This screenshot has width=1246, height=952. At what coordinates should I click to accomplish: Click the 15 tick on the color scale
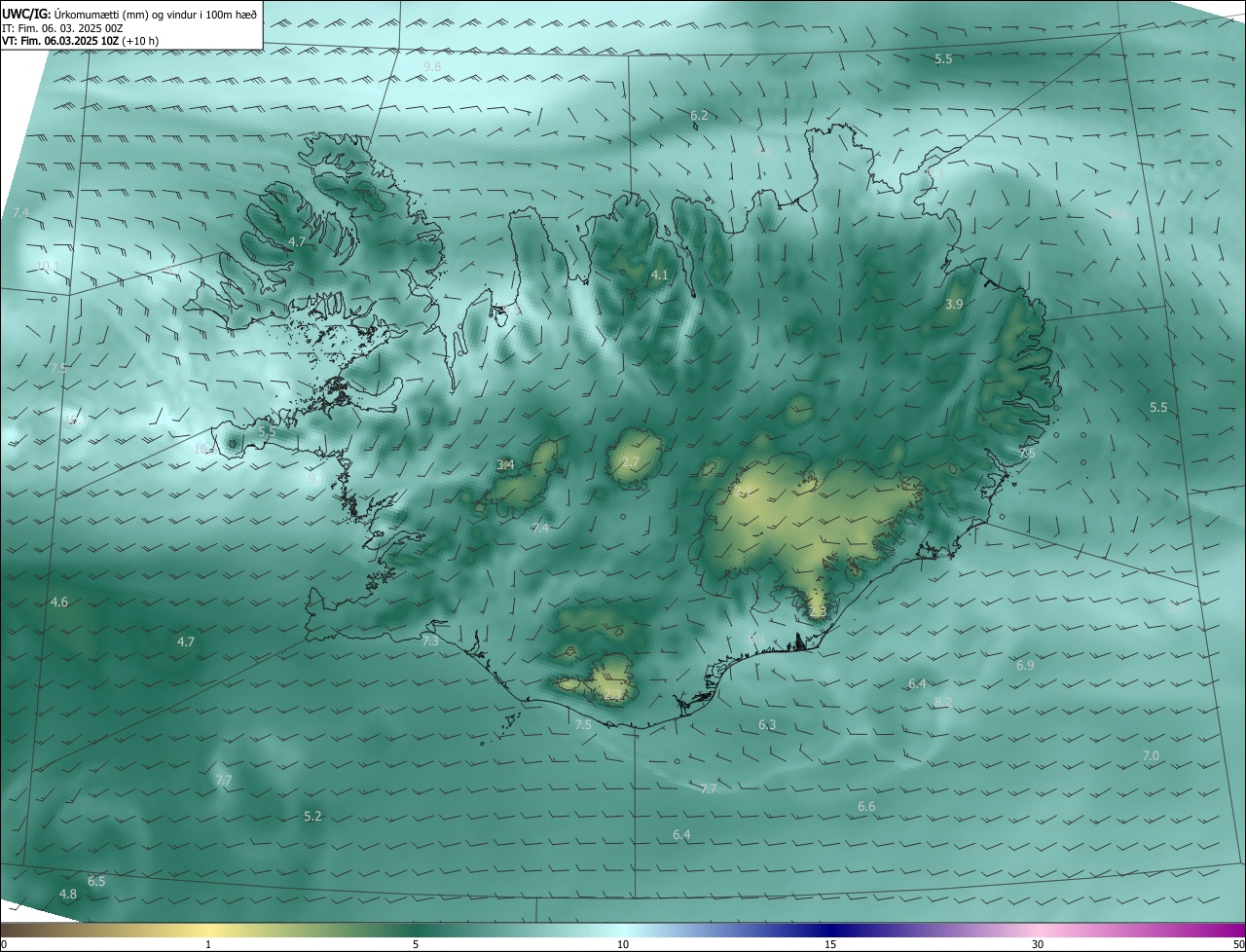click(830, 944)
